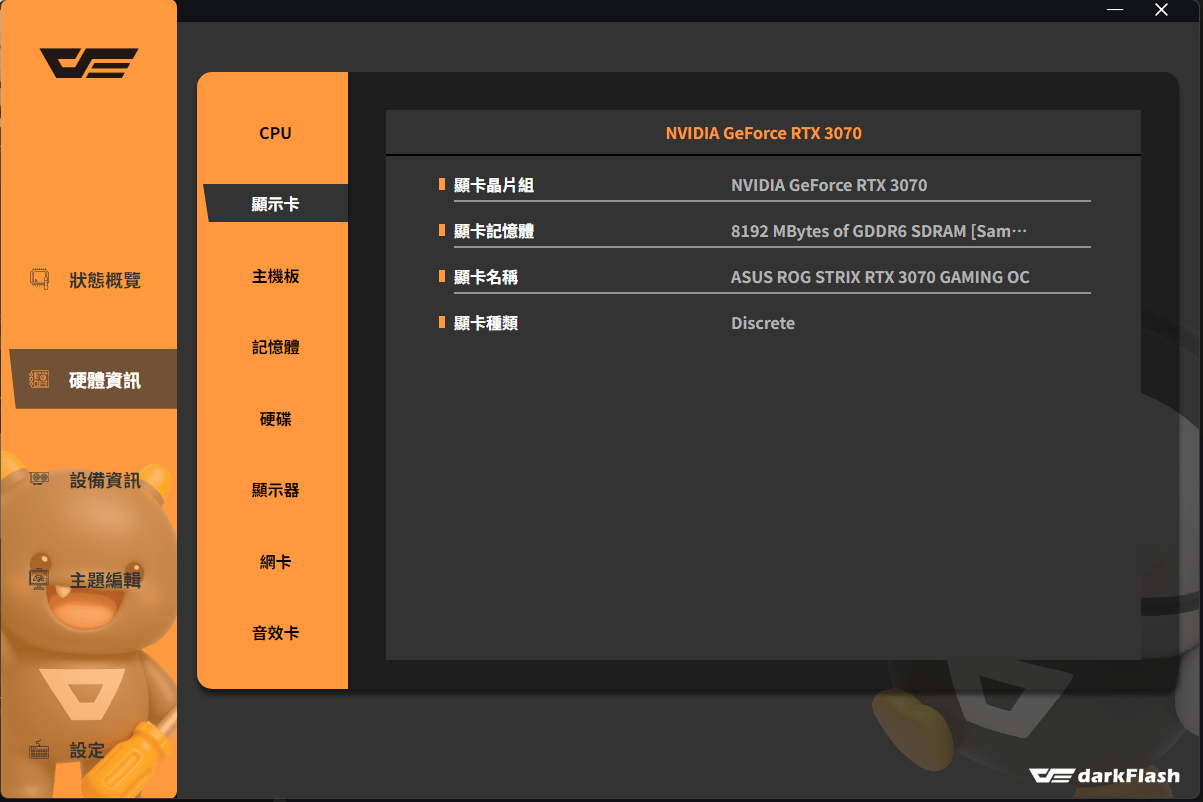Click ASUS ROG STRIX RTX 3070 GAMING OC

[x=880, y=277]
